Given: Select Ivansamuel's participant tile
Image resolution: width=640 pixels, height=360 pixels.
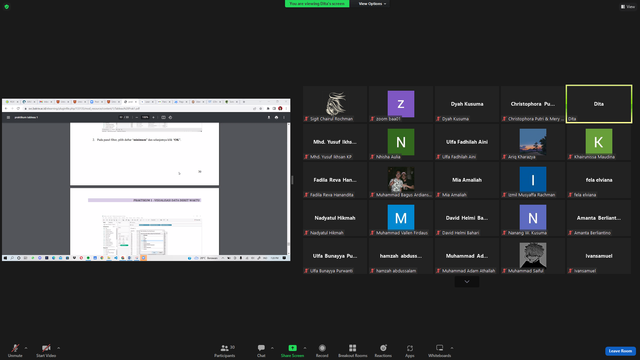Looking at the screenshot, I should (599, 256).
